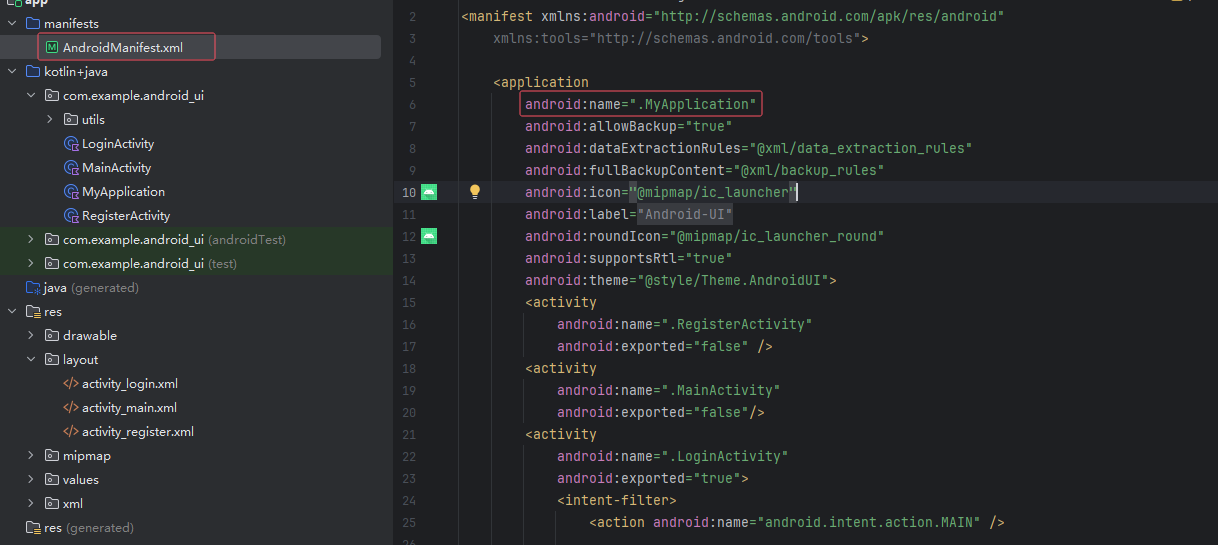Click the activity_register.xml file icon
Viewport: 1218px width, 545px height.
click(x=71, y=432)
